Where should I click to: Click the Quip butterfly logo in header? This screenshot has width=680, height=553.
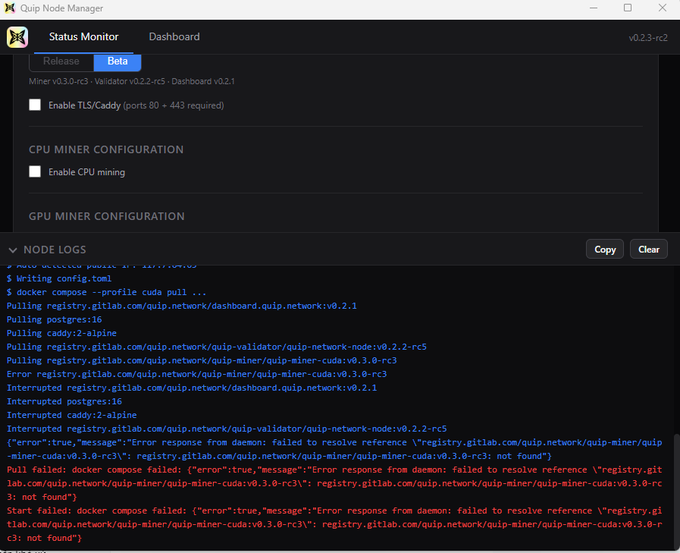pos(17,37)
